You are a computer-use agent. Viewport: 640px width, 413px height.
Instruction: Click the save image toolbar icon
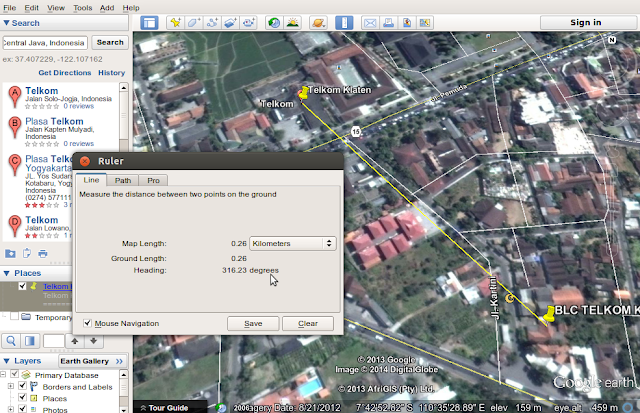coord(407,23)
